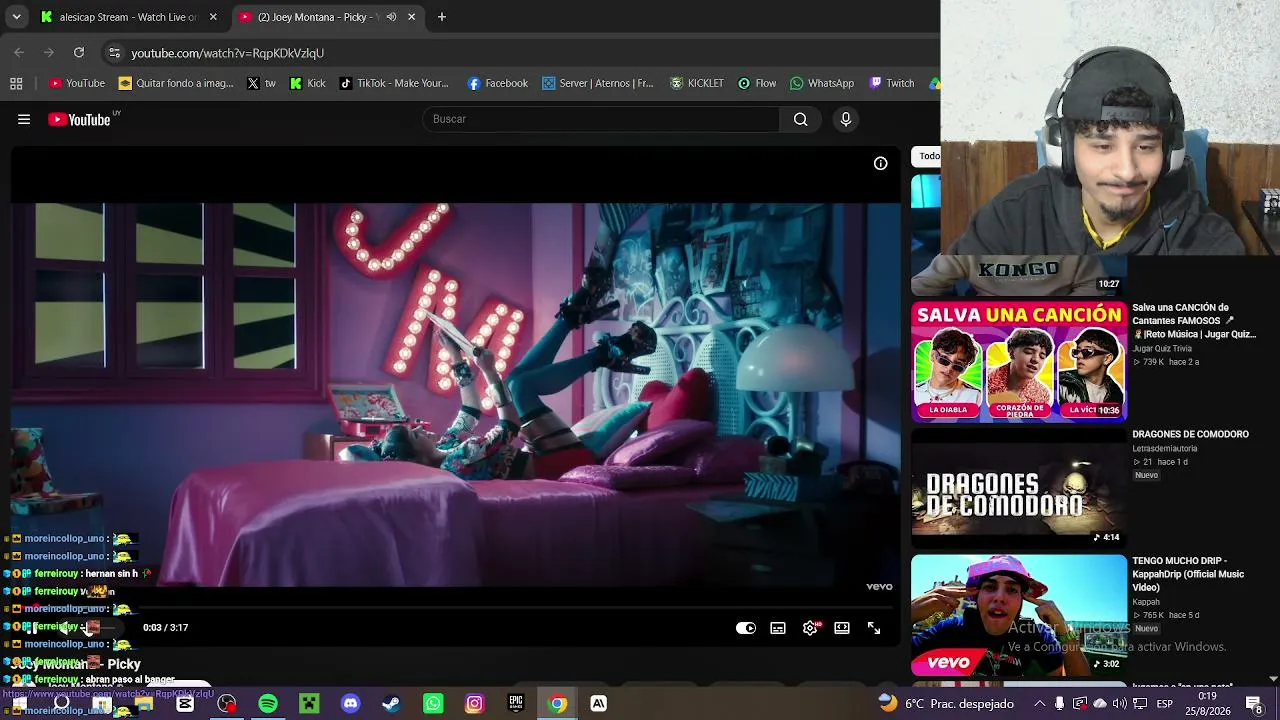Mute the YouTube tab via its speaker icon
The height and width of the screenshot is (720, 1280).
pos(391,17)
